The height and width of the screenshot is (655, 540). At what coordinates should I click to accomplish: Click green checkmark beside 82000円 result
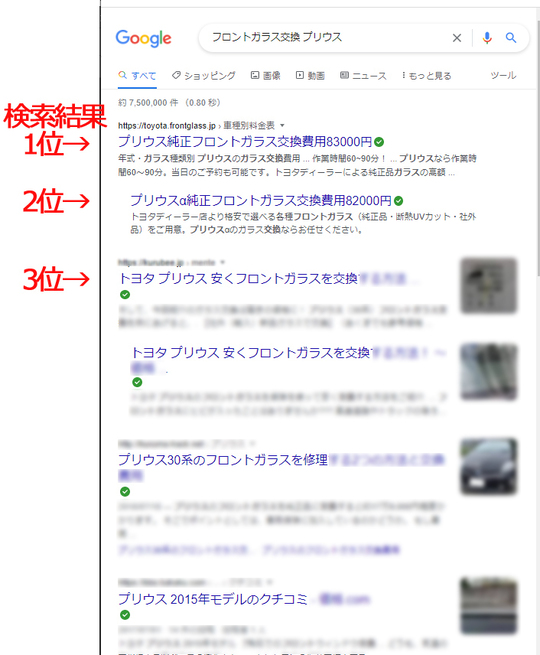point(398,201)
